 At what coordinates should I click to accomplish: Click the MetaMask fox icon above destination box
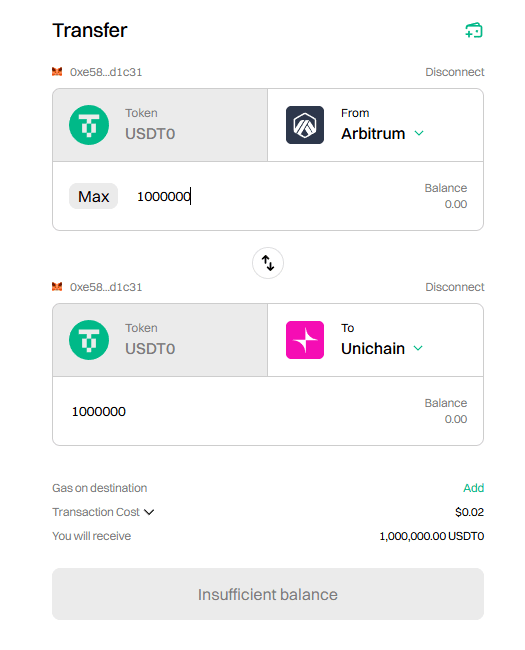(57, 286)
